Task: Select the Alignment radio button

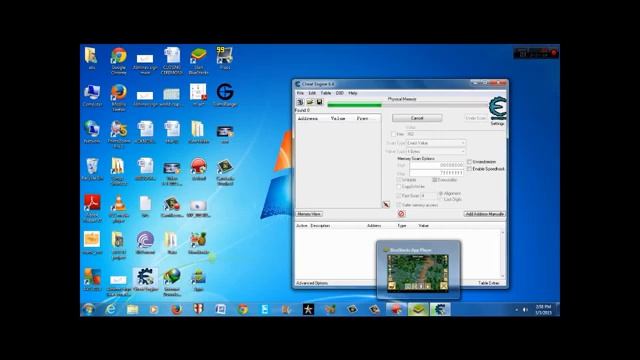Action: 440,193
